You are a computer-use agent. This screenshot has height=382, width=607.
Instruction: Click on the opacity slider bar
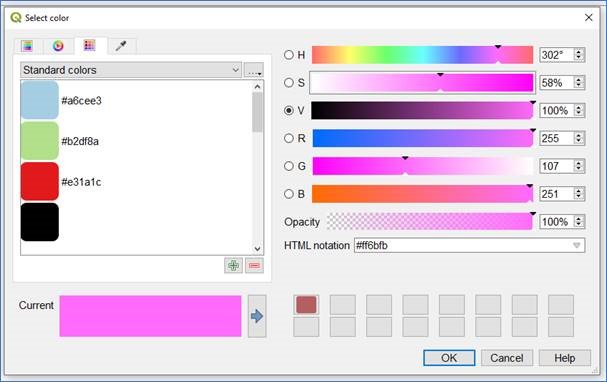429,222
